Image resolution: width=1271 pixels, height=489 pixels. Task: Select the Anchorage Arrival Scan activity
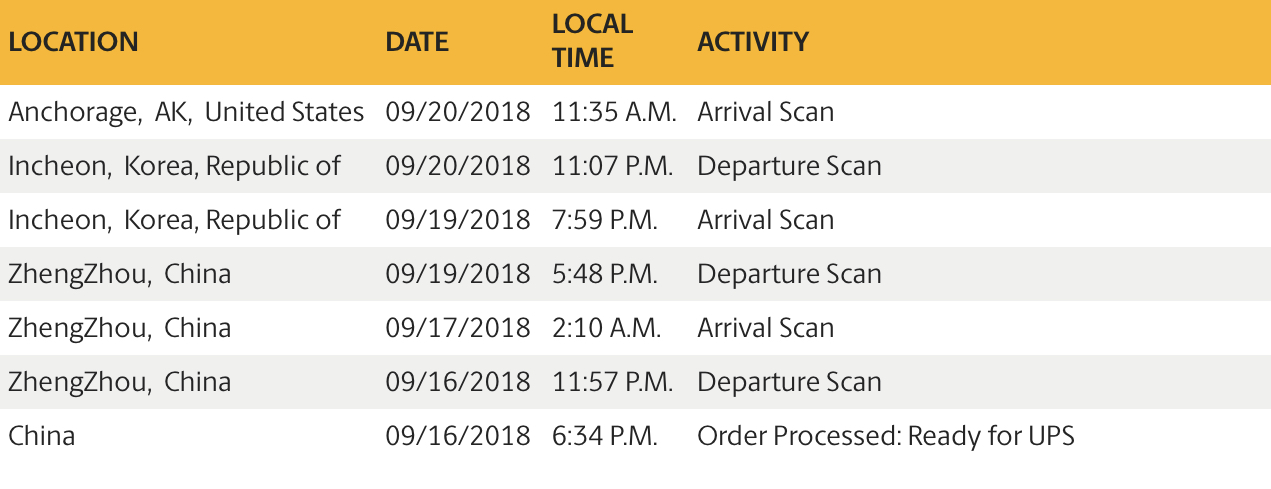click(766, 112)
